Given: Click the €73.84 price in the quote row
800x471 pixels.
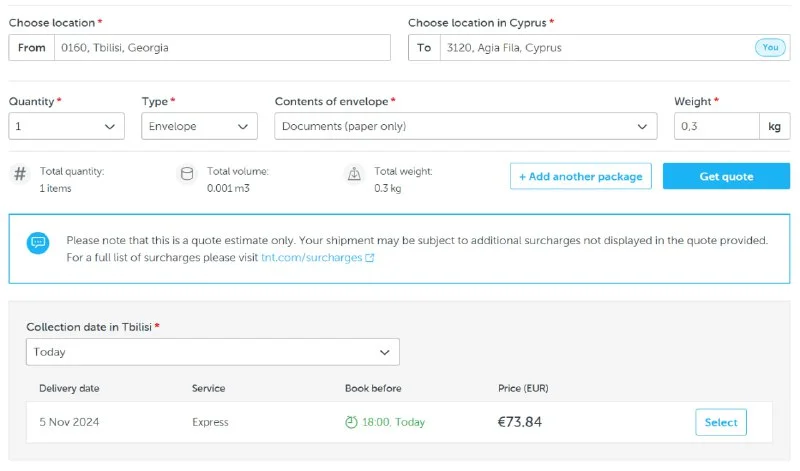Looking at the screenshot, I should point(520,422).
